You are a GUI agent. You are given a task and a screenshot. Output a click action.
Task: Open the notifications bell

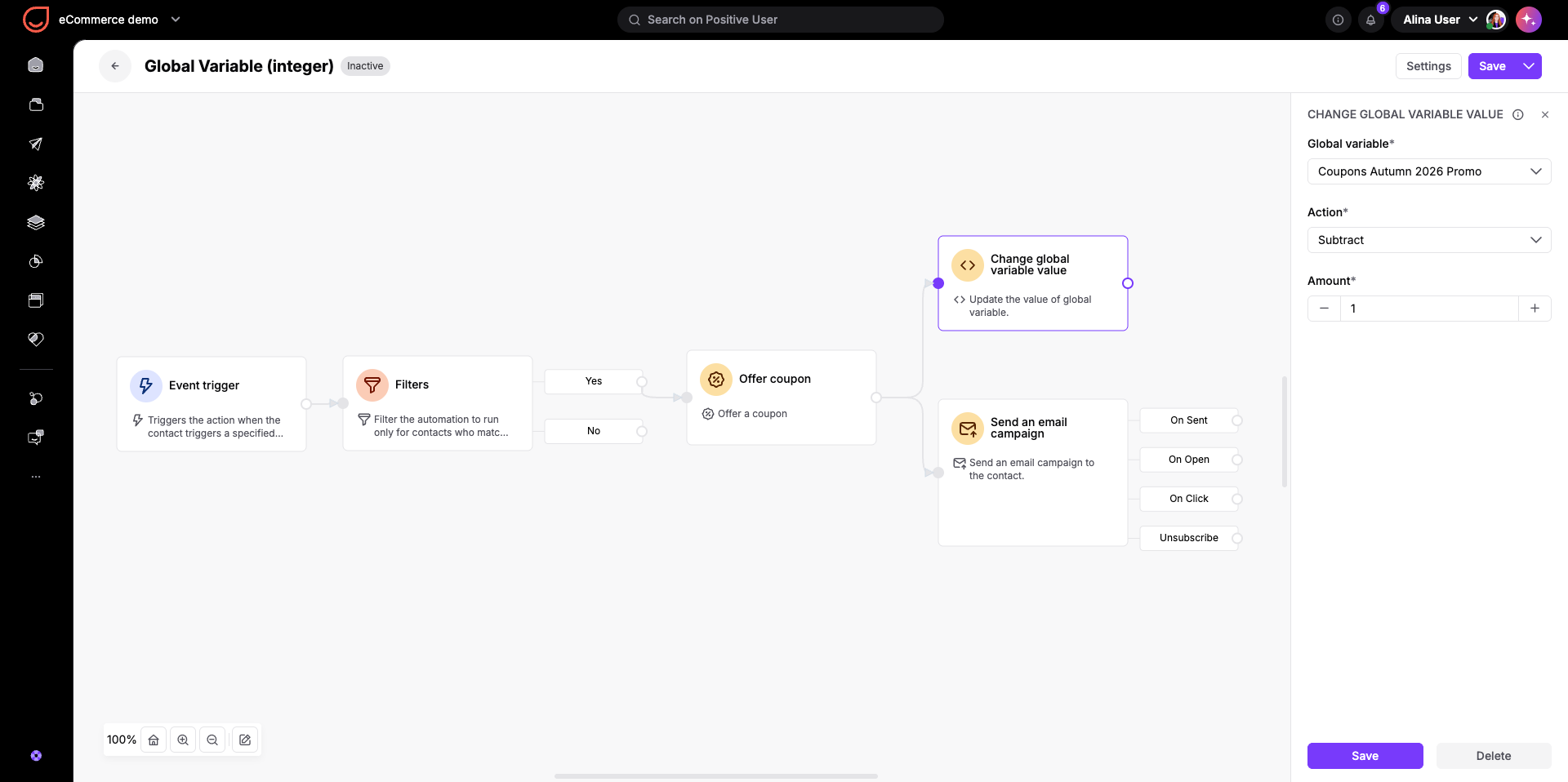[x=1371, y=20]
